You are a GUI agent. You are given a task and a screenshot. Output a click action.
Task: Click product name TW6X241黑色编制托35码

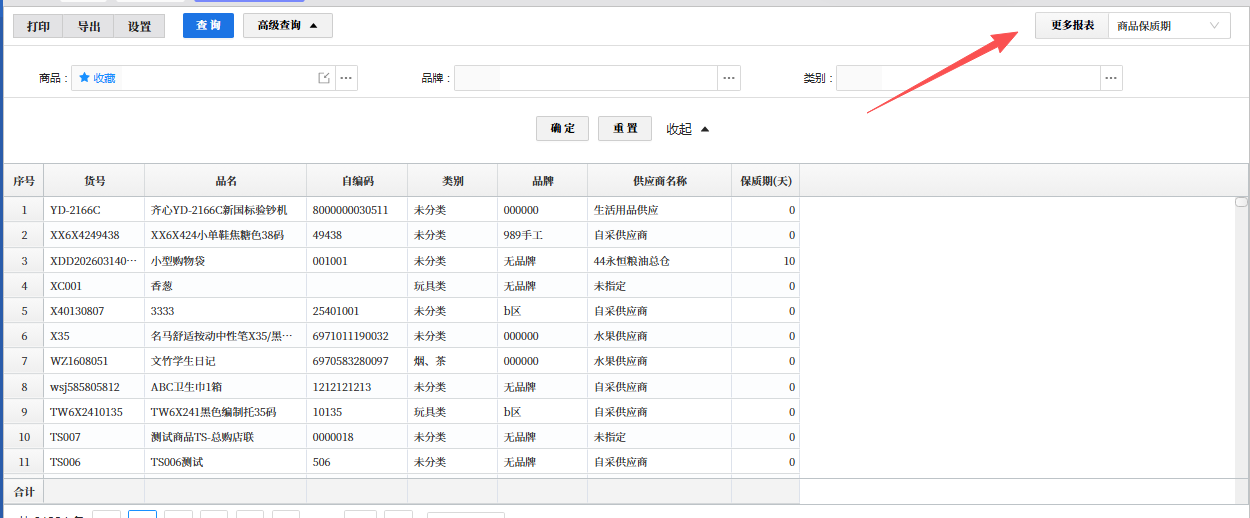point(213,412)
